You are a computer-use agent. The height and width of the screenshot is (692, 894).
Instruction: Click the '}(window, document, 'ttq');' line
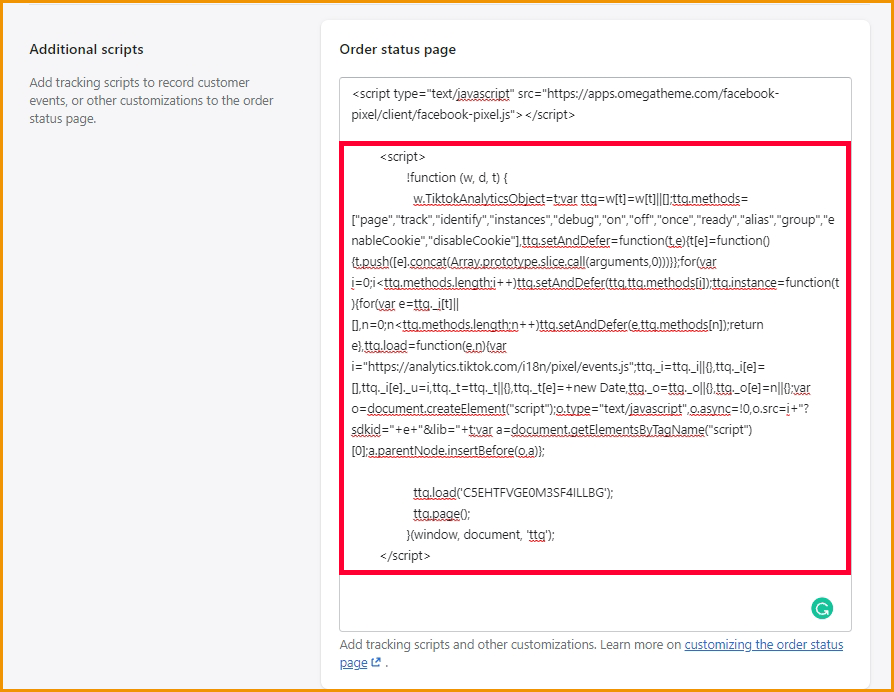(480, 534)
